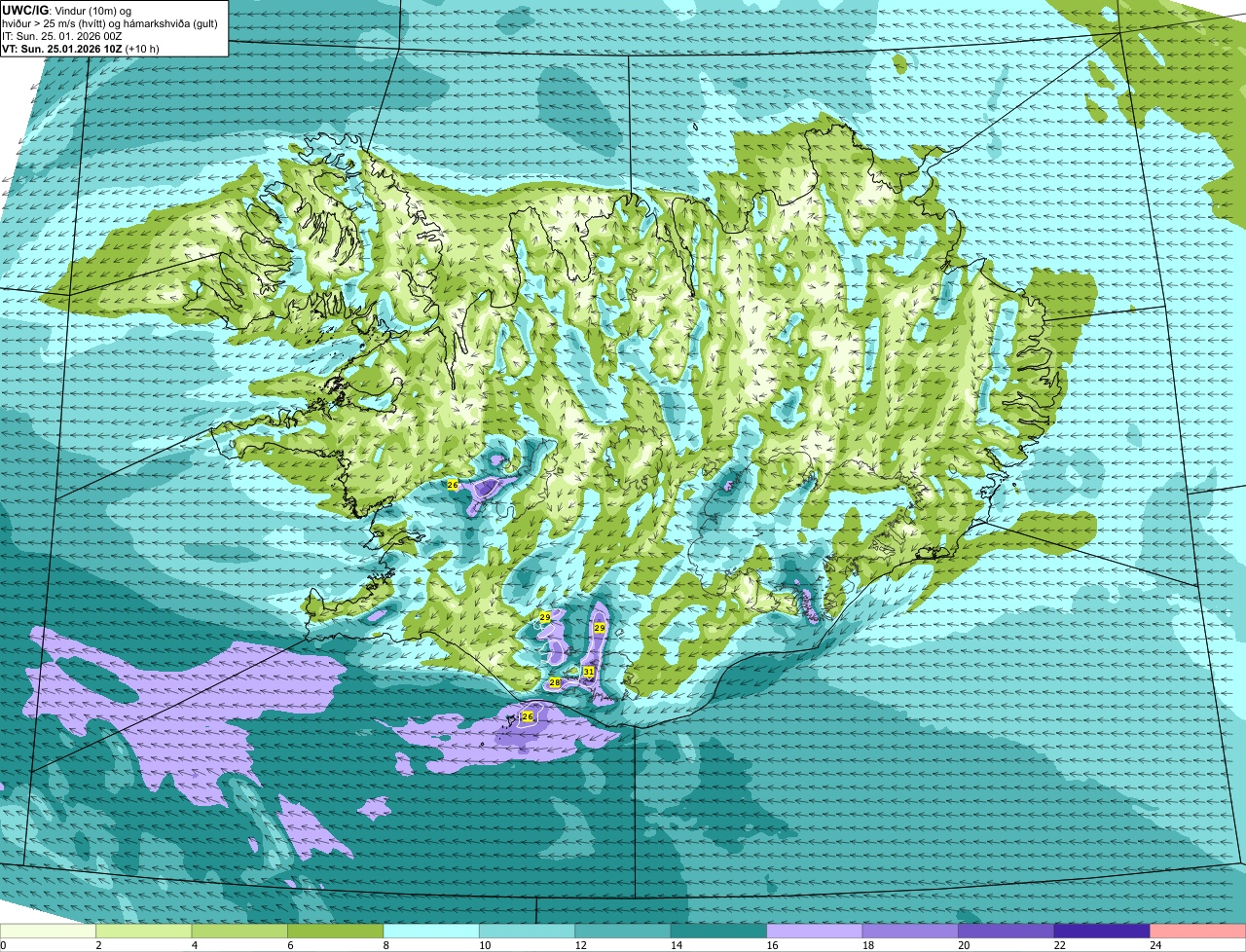
Task: Select the light cyan 8–10 m/s legend swatch
Action: [433, 931]
